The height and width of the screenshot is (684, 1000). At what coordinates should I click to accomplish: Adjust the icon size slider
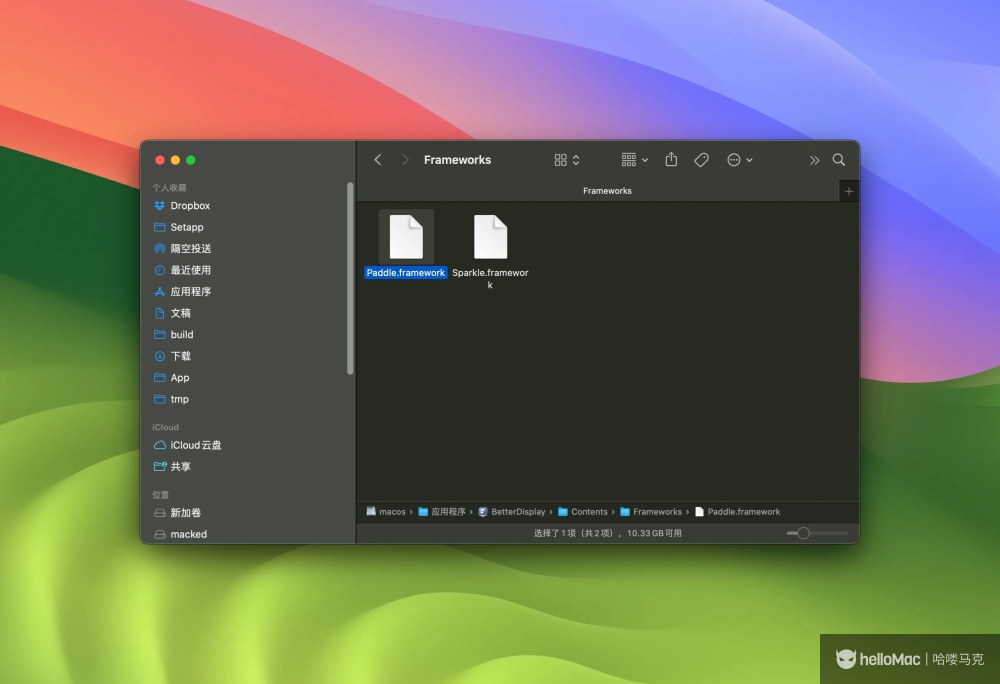pyautogui.click(x=803, y=534)
